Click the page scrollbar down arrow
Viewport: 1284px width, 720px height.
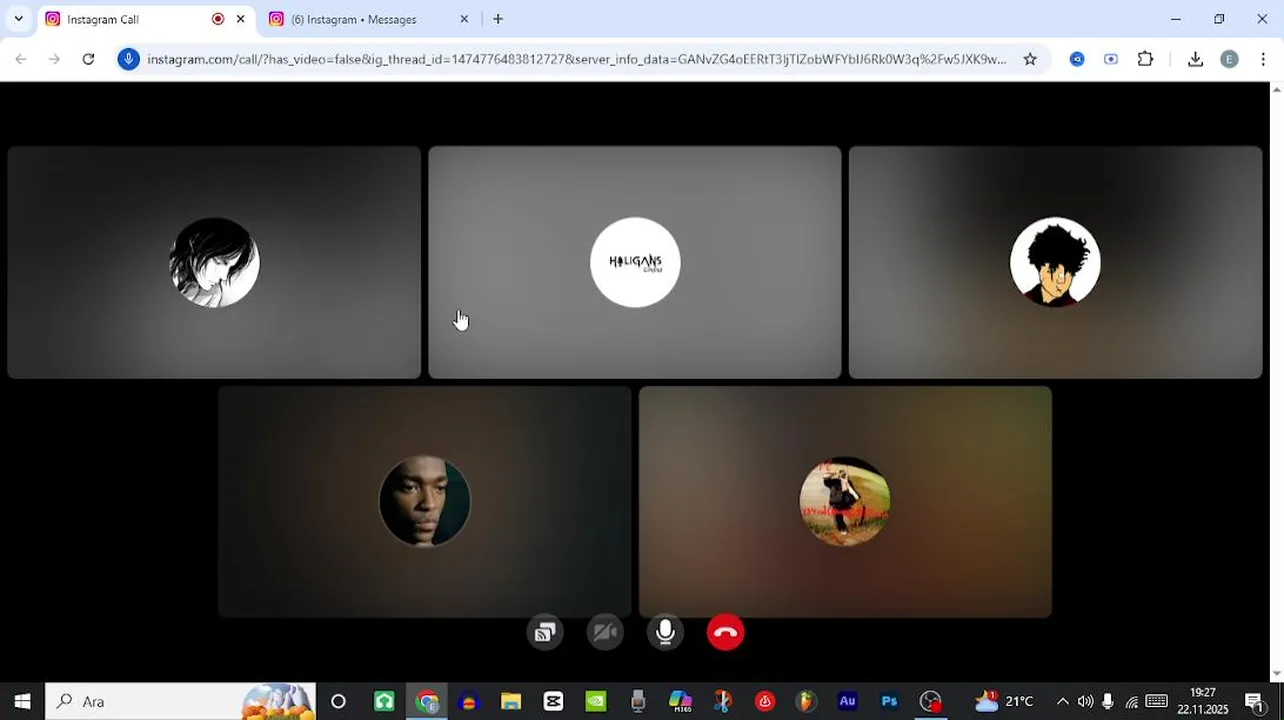click(x=1276, y=674)
